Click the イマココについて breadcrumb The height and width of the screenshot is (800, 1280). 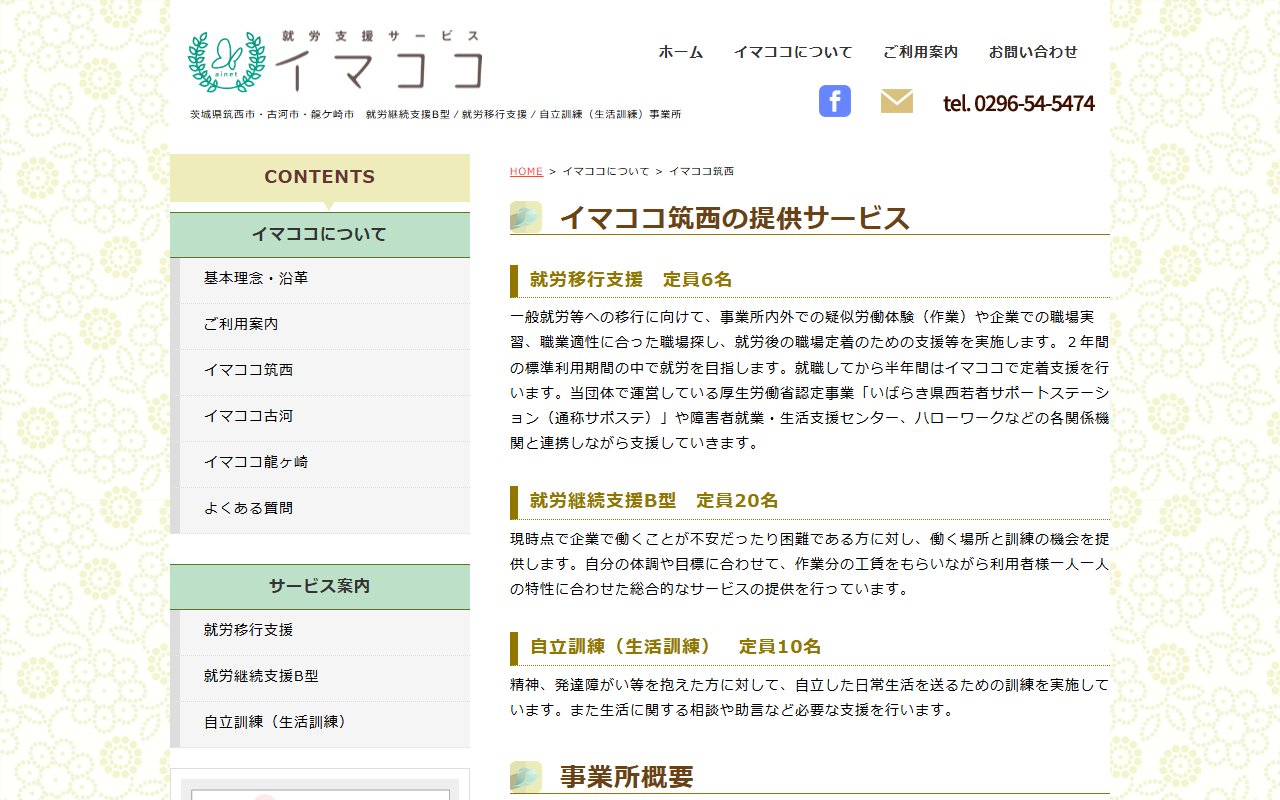[606, 172]
